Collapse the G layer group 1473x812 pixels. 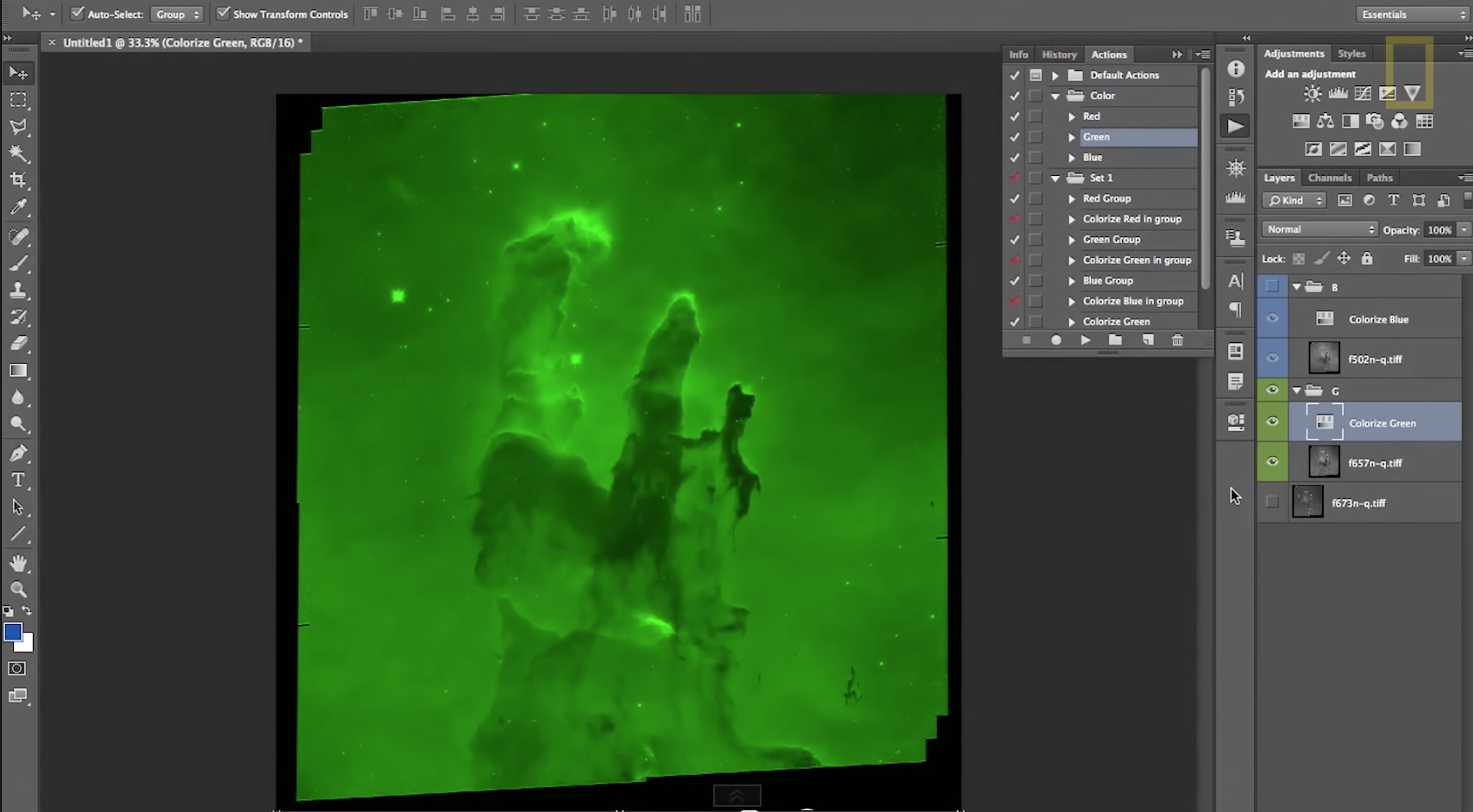pyautogui.click(x=1296, y=390)
